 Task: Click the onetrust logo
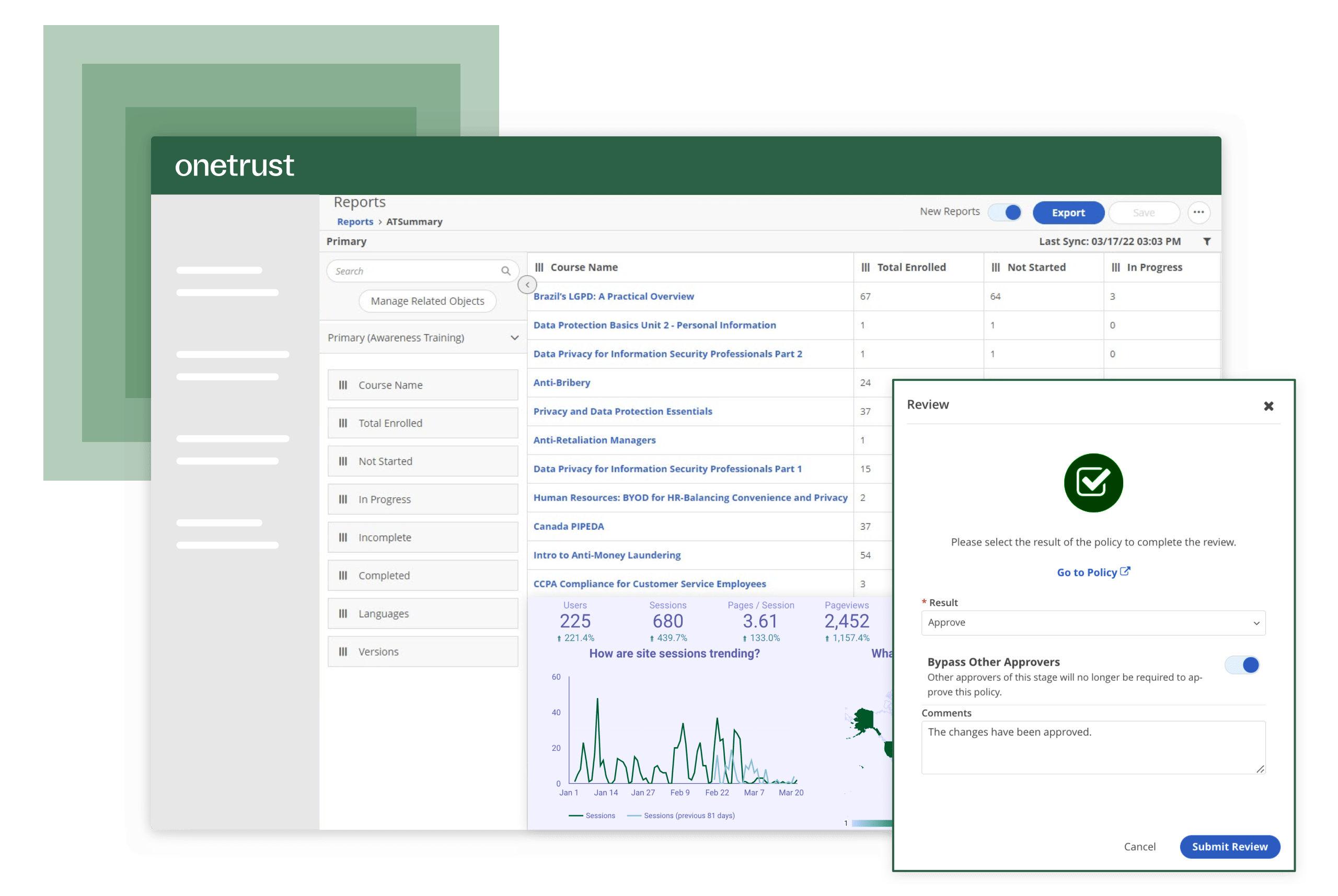234,166
